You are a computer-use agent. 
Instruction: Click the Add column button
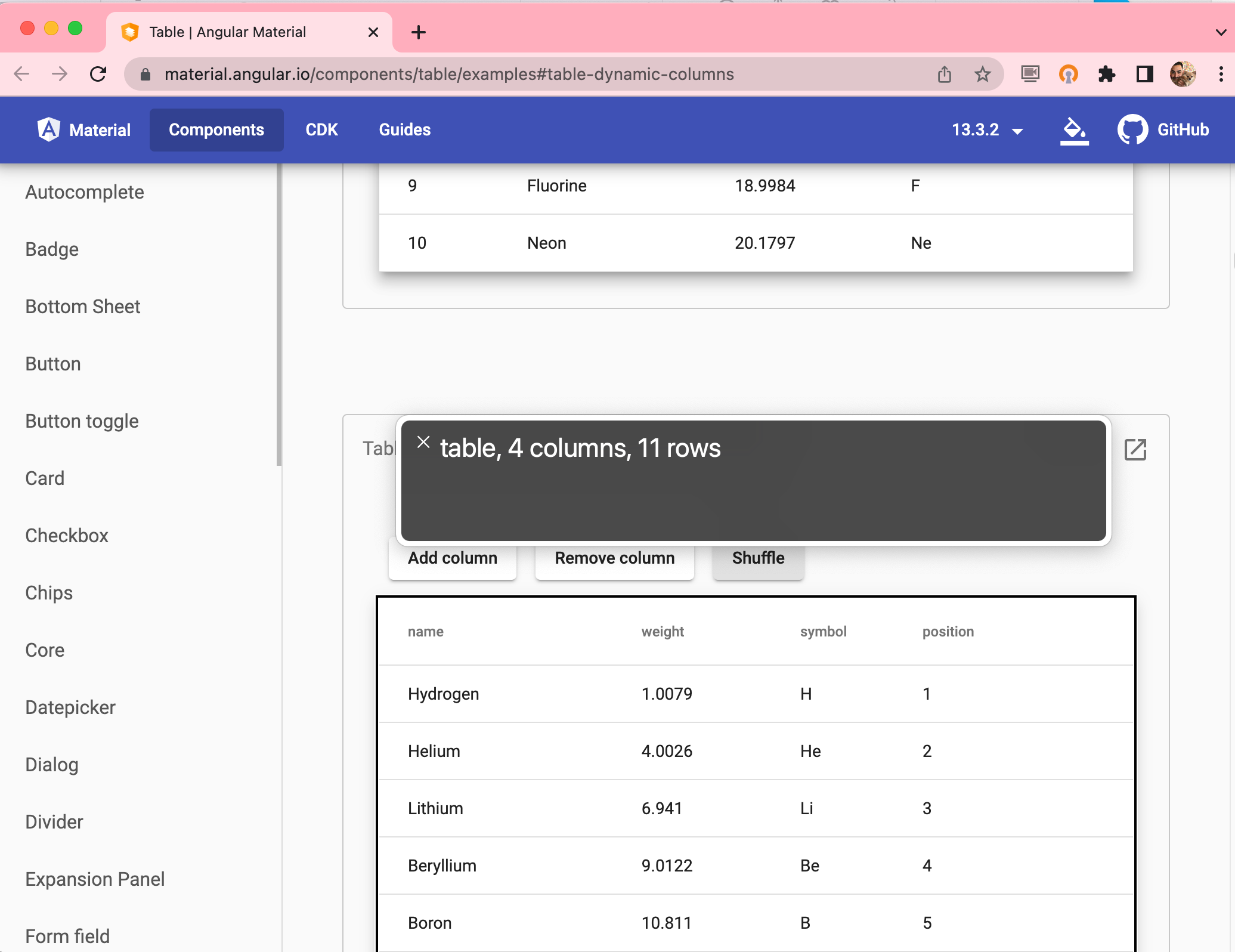[453, 558]
